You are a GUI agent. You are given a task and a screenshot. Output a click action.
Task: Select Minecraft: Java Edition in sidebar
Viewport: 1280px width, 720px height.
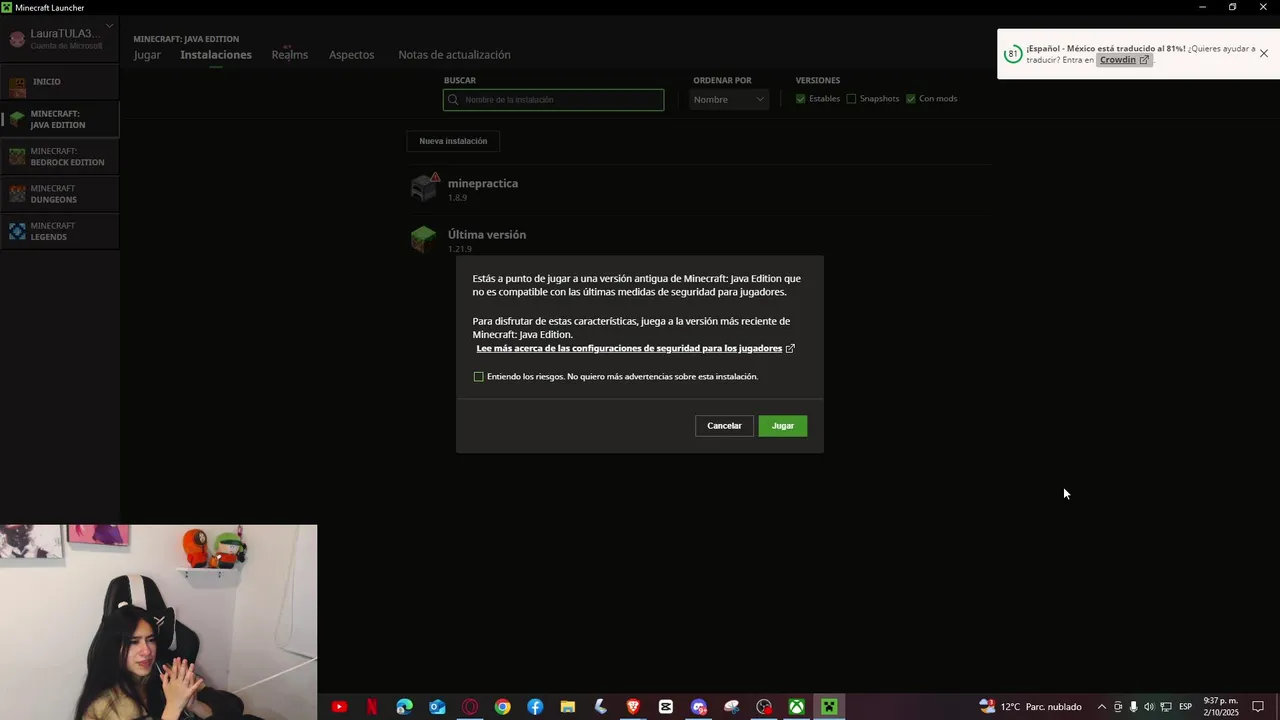[60, 119]
